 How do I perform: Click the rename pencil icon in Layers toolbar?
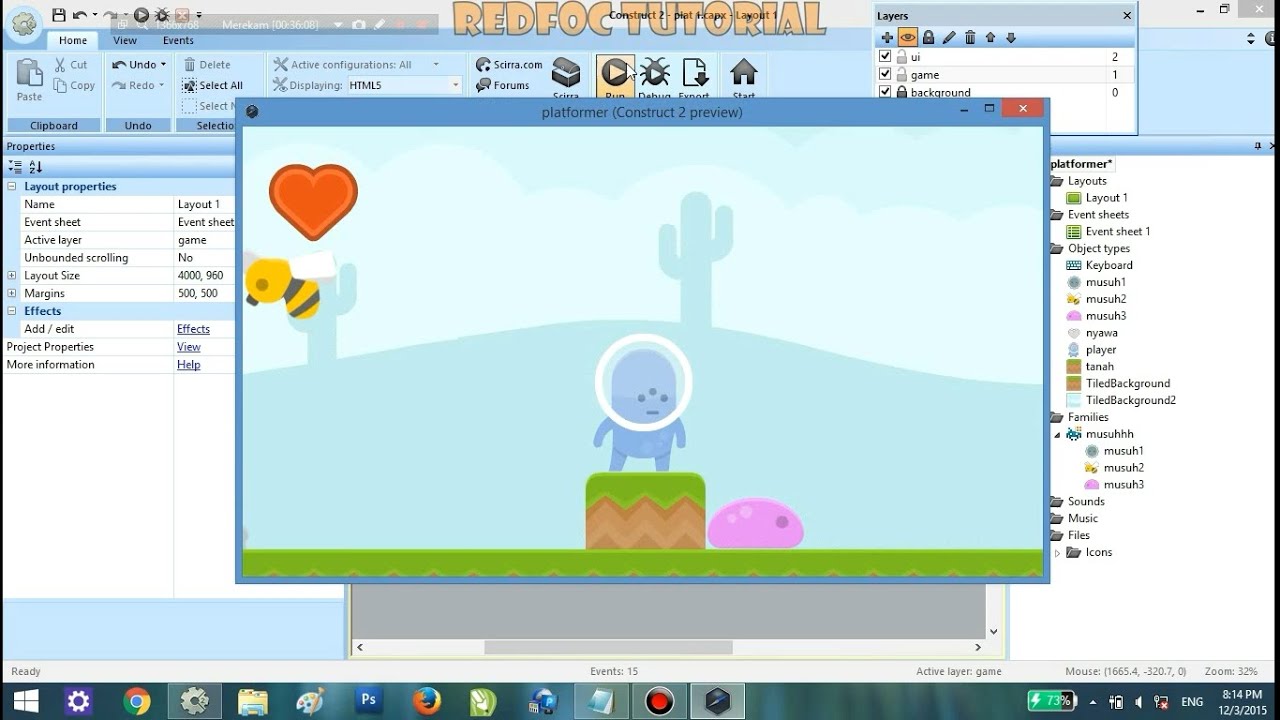pyautogui.click(x=949, y=38)
